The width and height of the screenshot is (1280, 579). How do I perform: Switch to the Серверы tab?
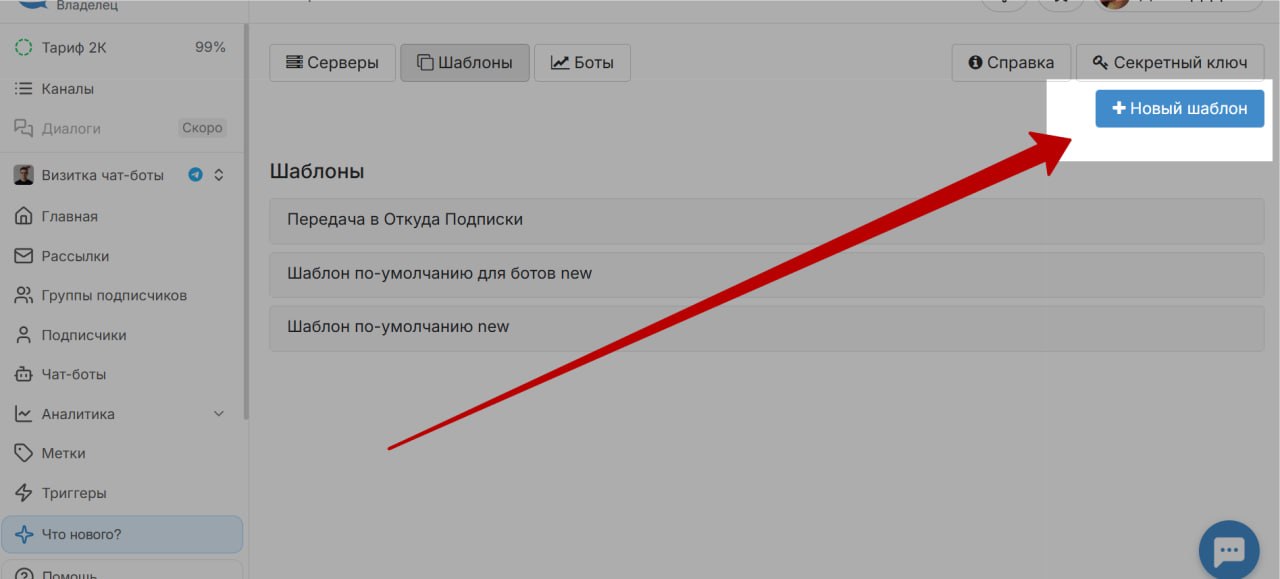[332, 63]
